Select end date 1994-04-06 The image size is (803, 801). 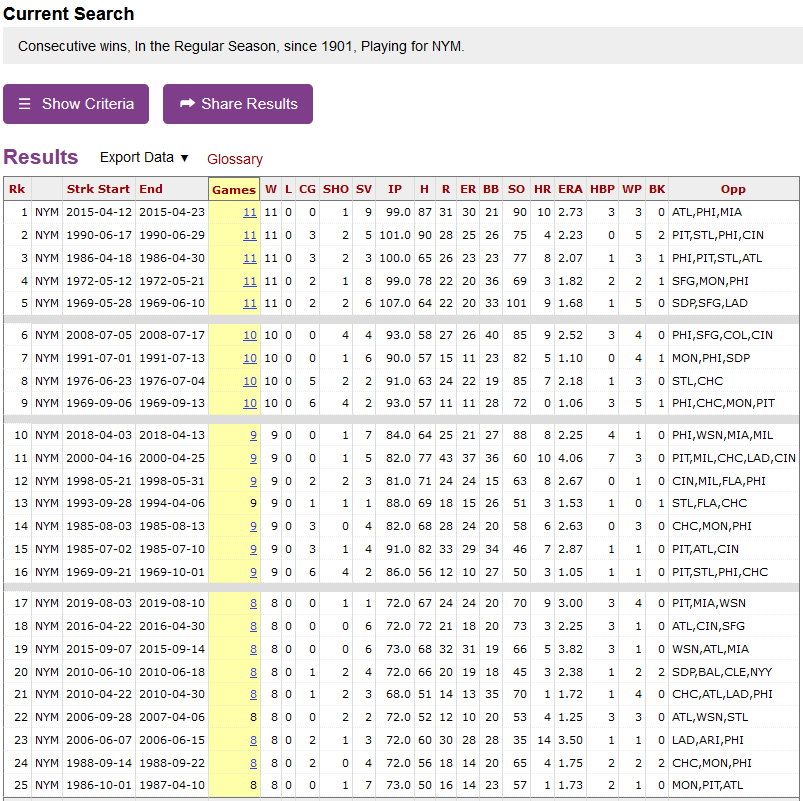coord(172,503)
